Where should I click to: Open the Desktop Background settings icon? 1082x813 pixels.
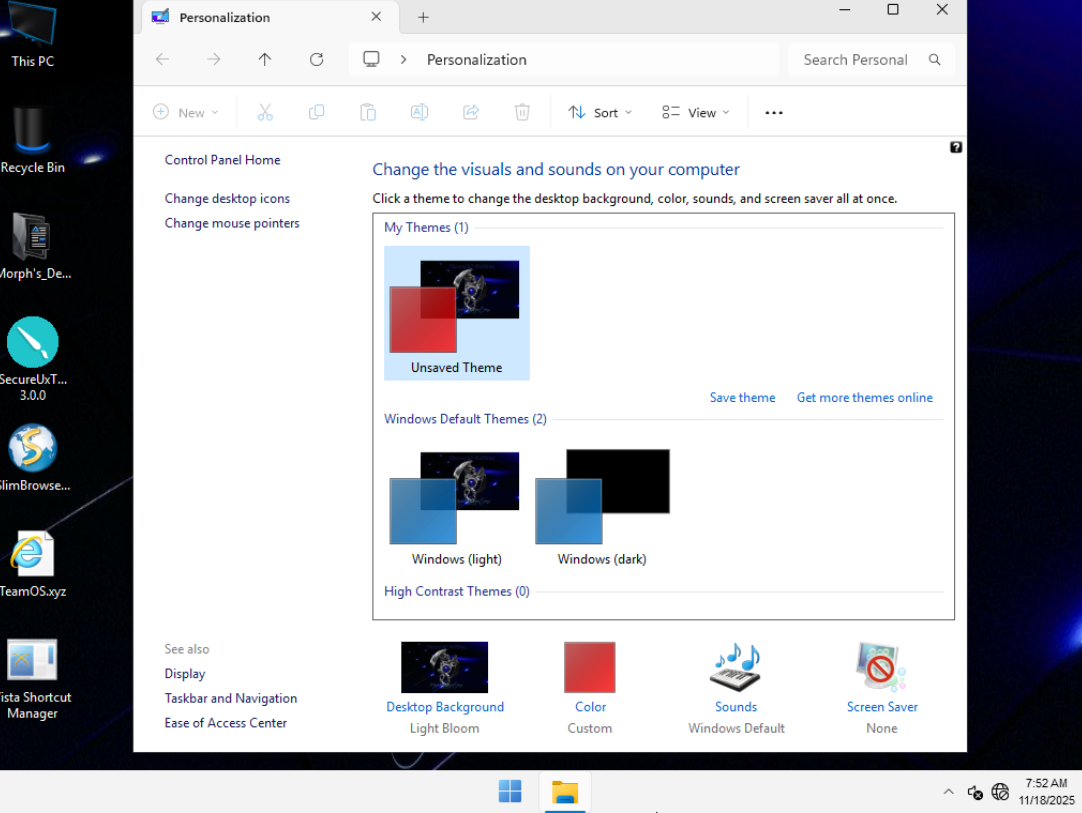click(x=444, y=668)
